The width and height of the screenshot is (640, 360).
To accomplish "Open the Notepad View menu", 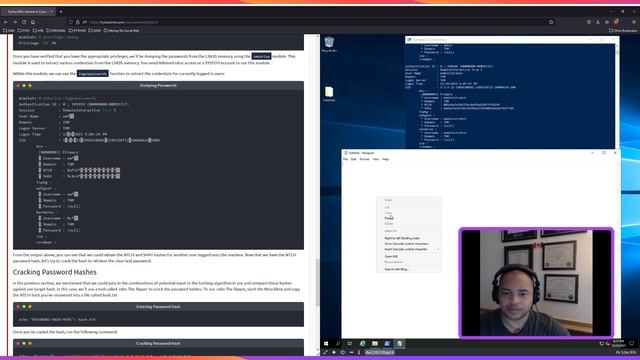I will [376, 159].
